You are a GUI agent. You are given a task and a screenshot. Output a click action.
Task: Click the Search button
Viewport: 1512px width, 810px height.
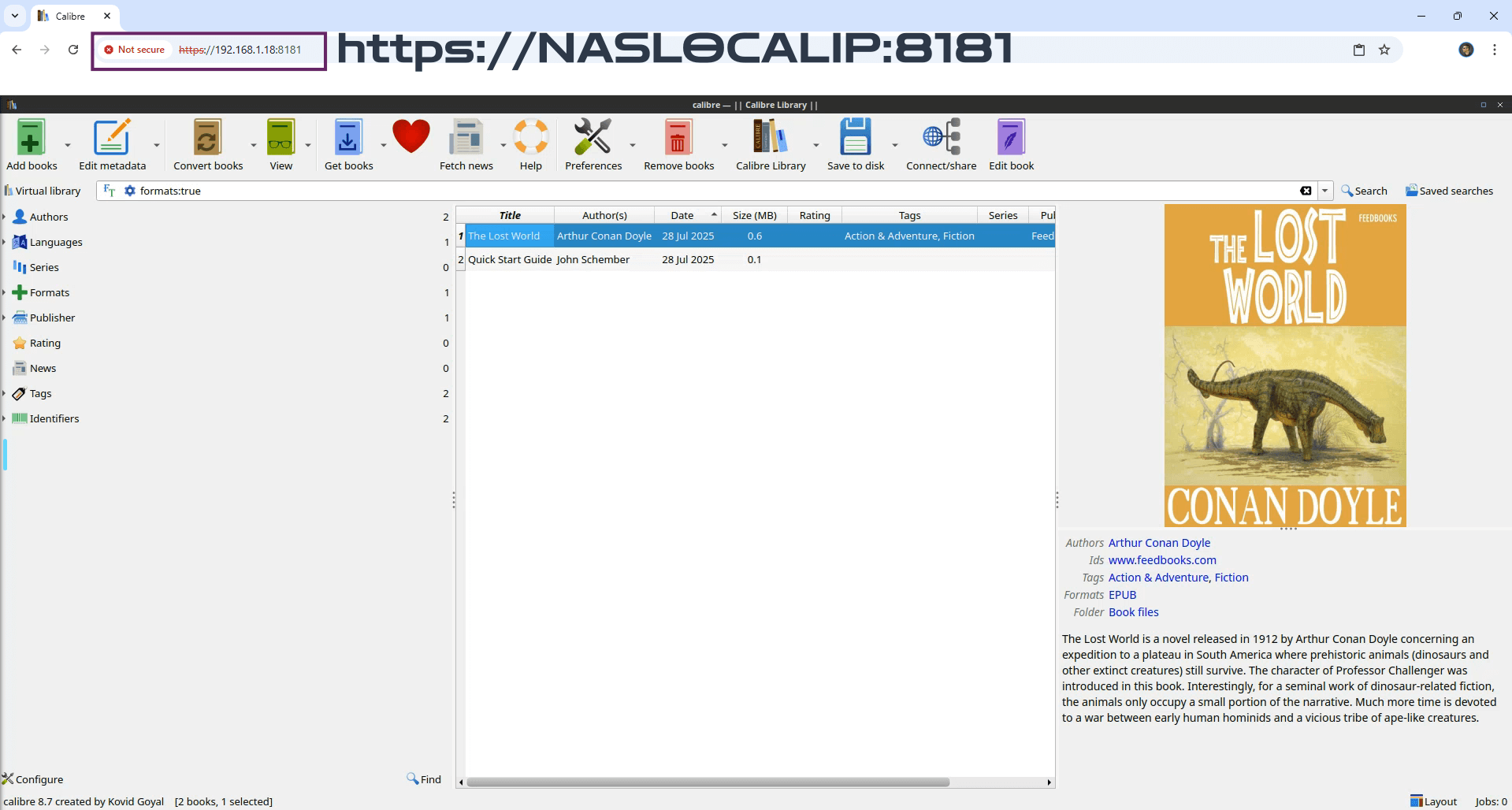pyautogui.click(x=1365, y=191)
